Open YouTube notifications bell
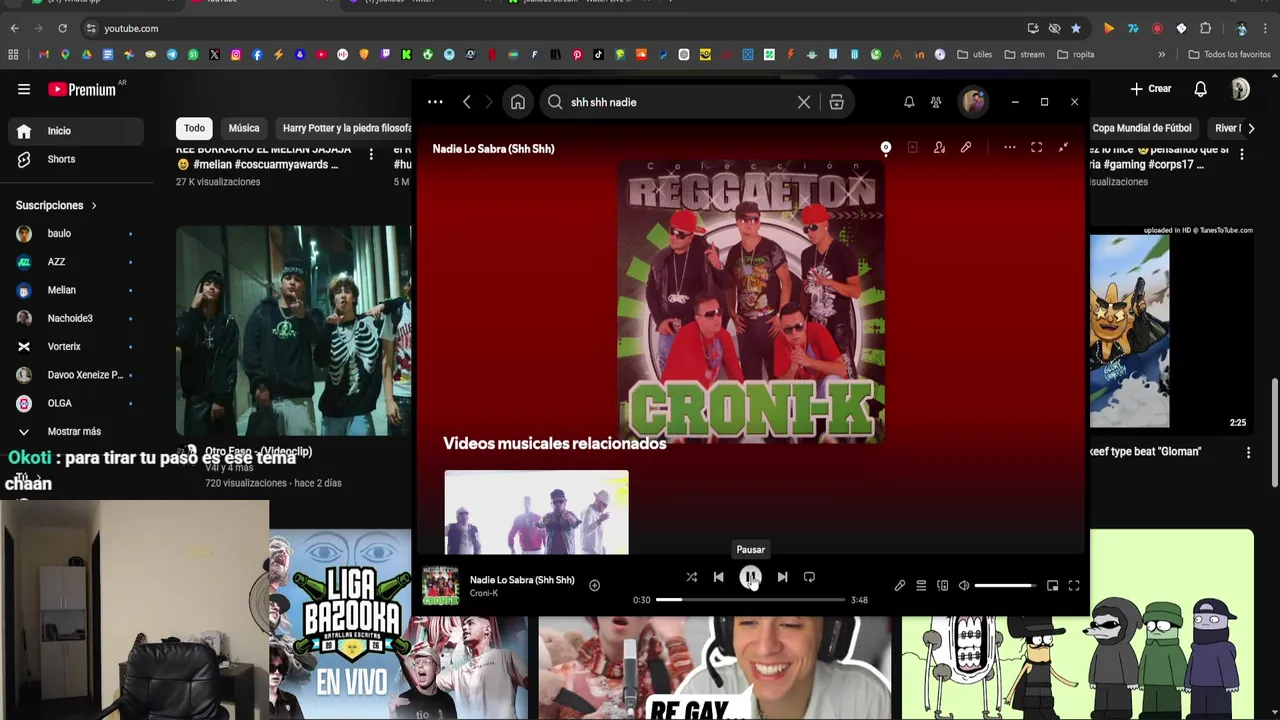The width and height of the screenshot is (1280, 720). click(1201, 89)
